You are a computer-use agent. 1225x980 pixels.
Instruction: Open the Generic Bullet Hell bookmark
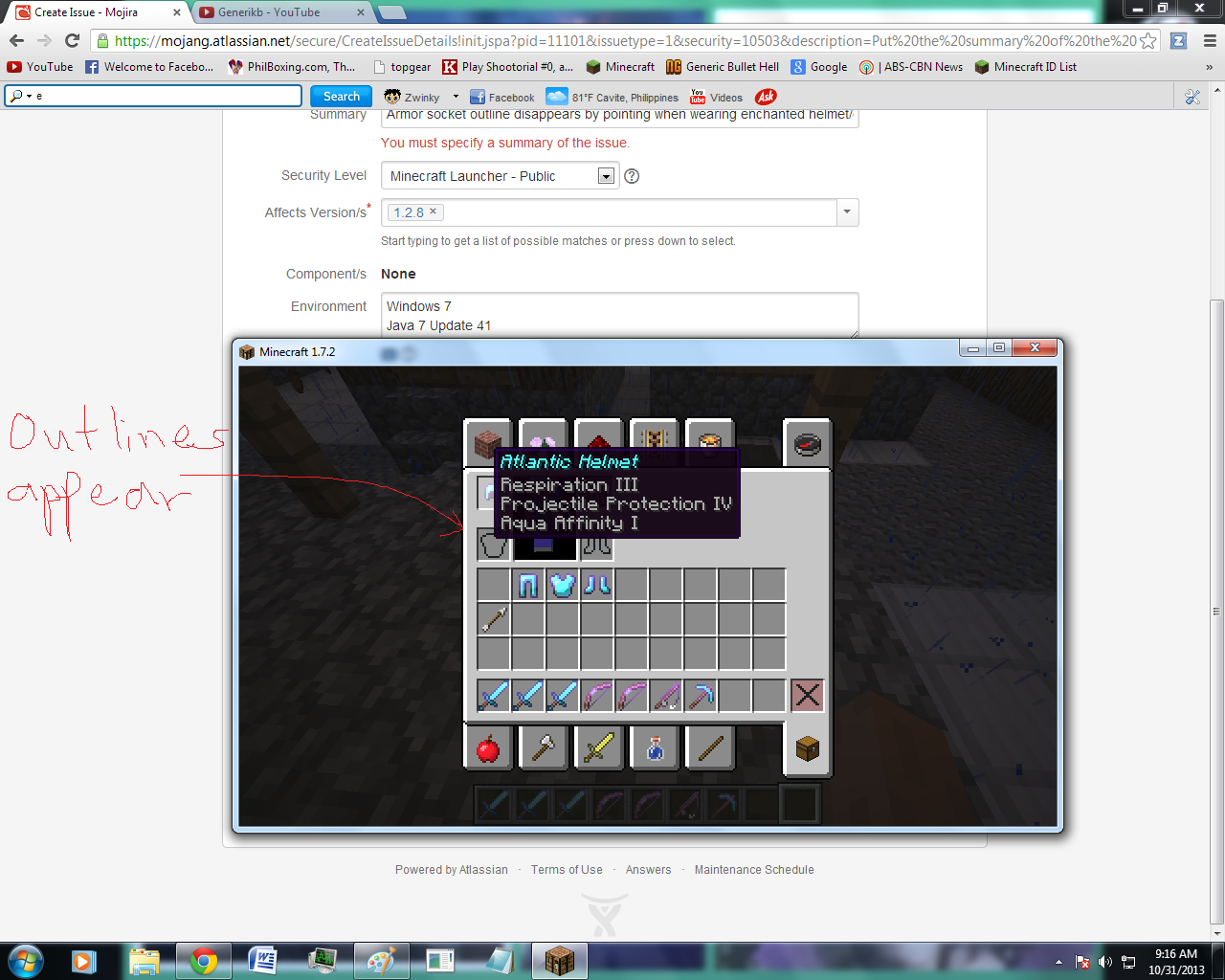pyautogui.click(x=723, y=67)
